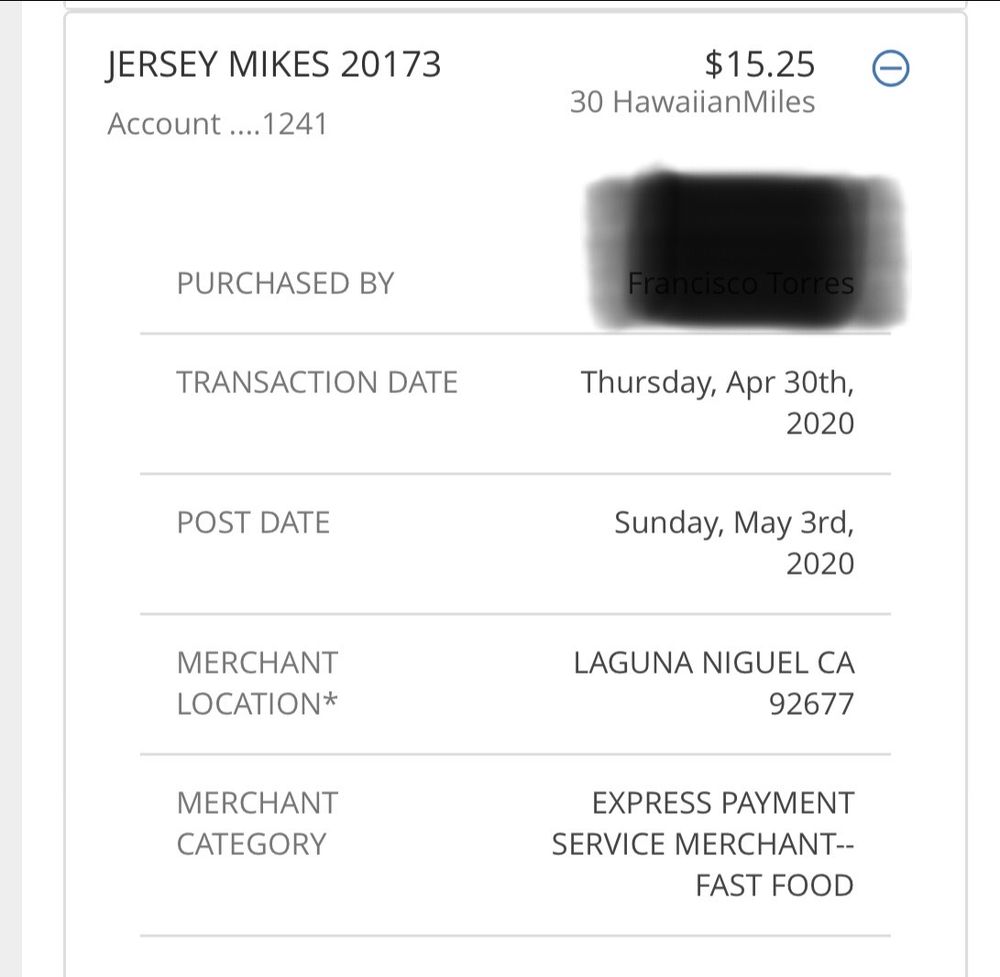Viewport: 1000px width, 977px height.
Task: Click the MERCHANT LOCATION* label
Action: [258, 683]
